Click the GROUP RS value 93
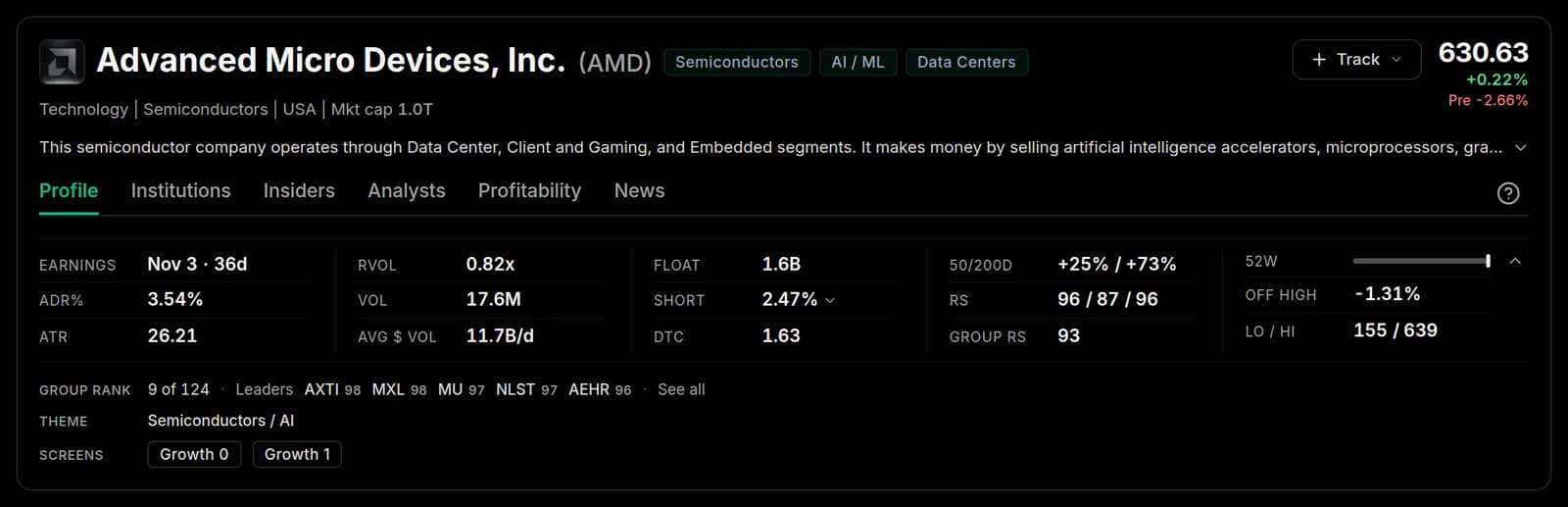Screen dimensions: 1568x507 1068,335
